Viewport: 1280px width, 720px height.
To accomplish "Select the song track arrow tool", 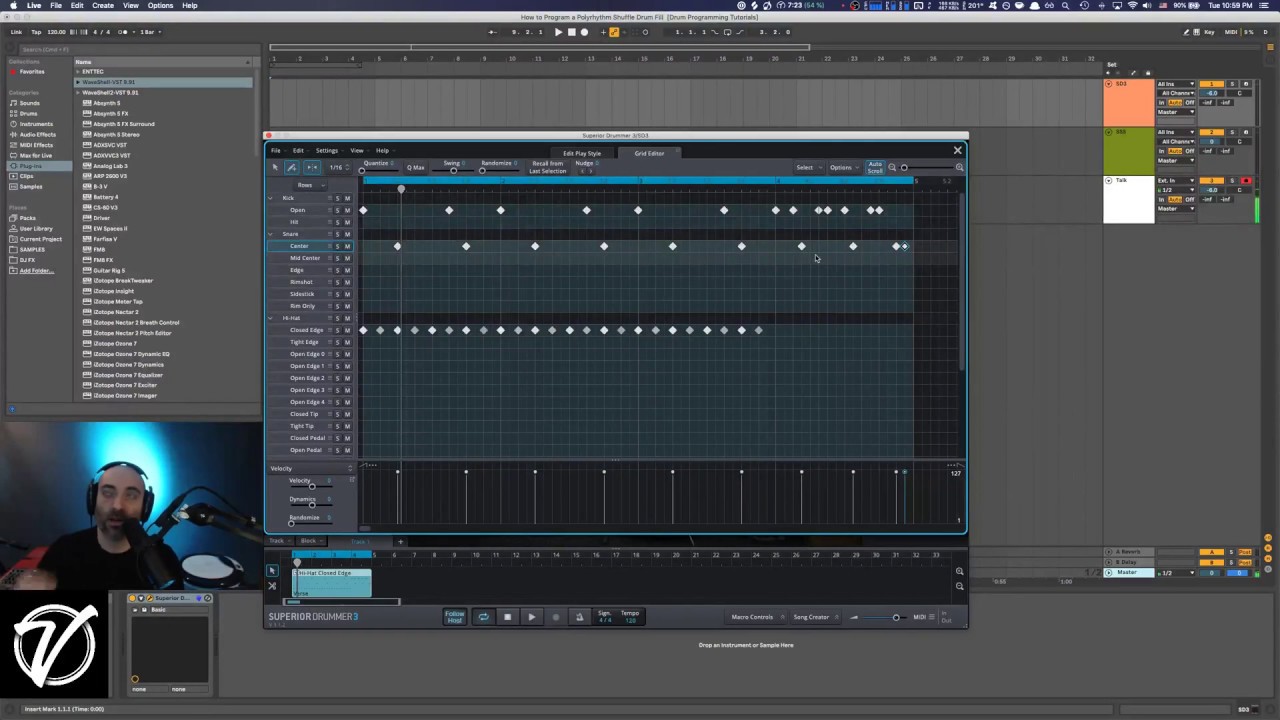I will coord(272,571).
